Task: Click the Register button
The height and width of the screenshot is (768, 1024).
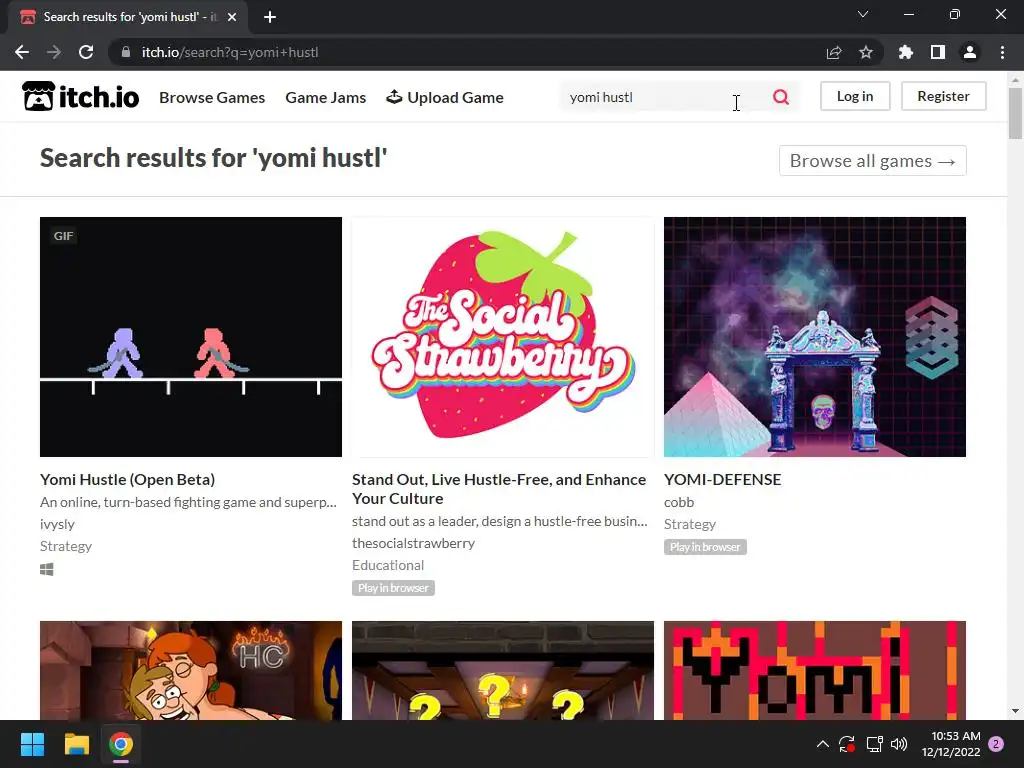Action: pos(943,96)
